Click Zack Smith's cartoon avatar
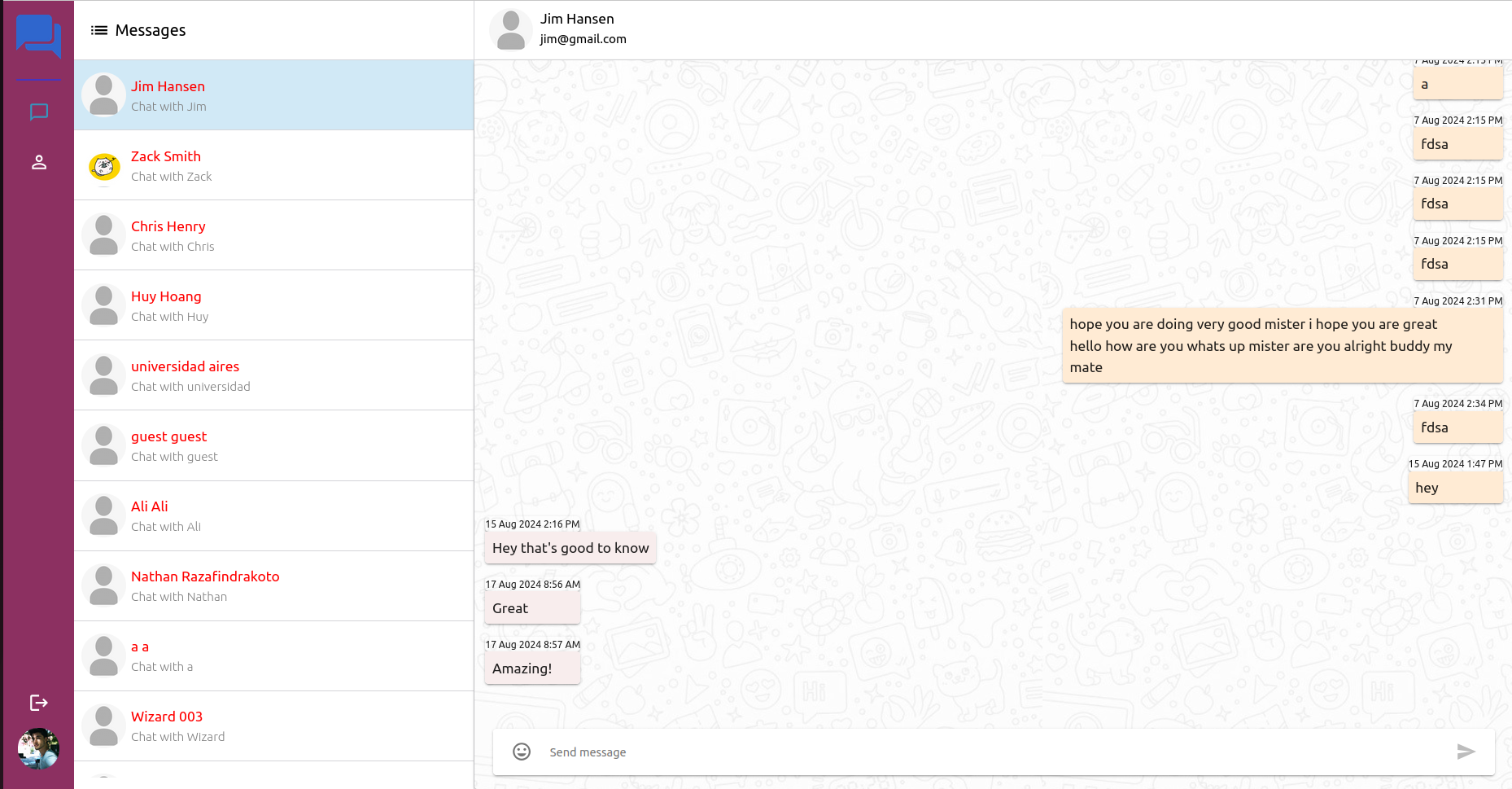Screen dimensions: 1512x789 pos(104,166)
